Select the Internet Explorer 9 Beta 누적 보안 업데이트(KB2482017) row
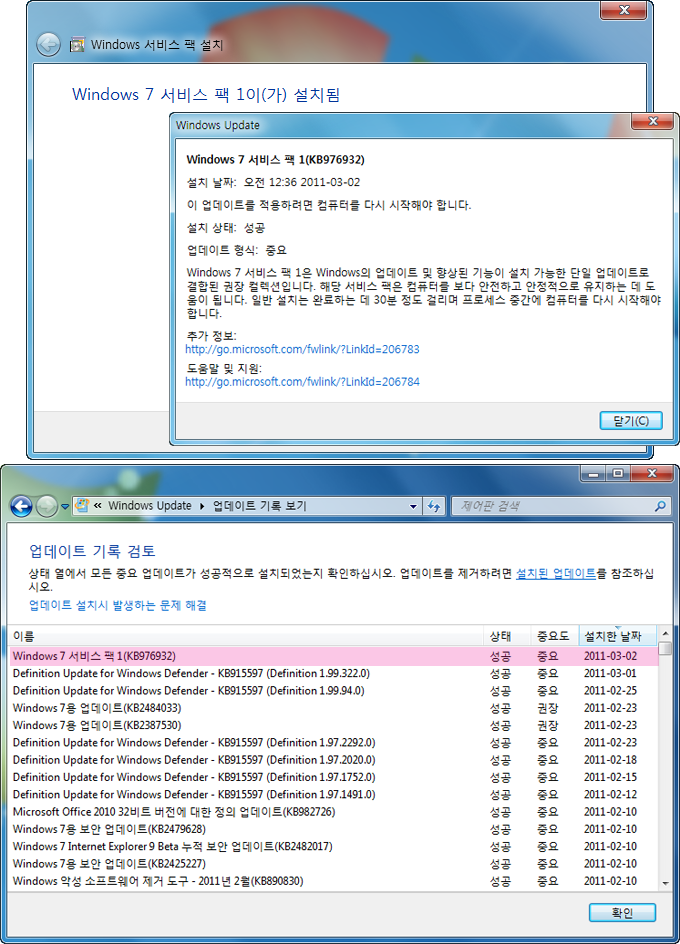 click(x=334, y=846)
